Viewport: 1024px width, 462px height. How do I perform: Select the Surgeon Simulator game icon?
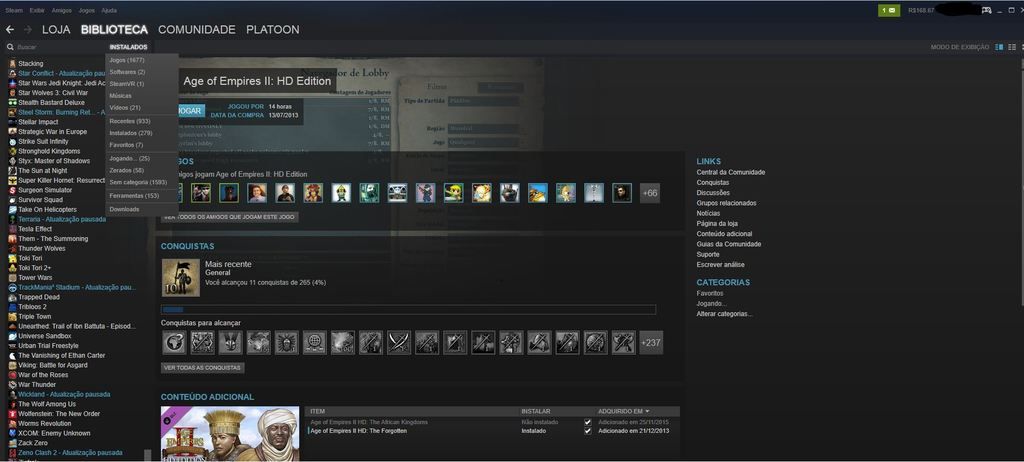[x=12, y=190]
